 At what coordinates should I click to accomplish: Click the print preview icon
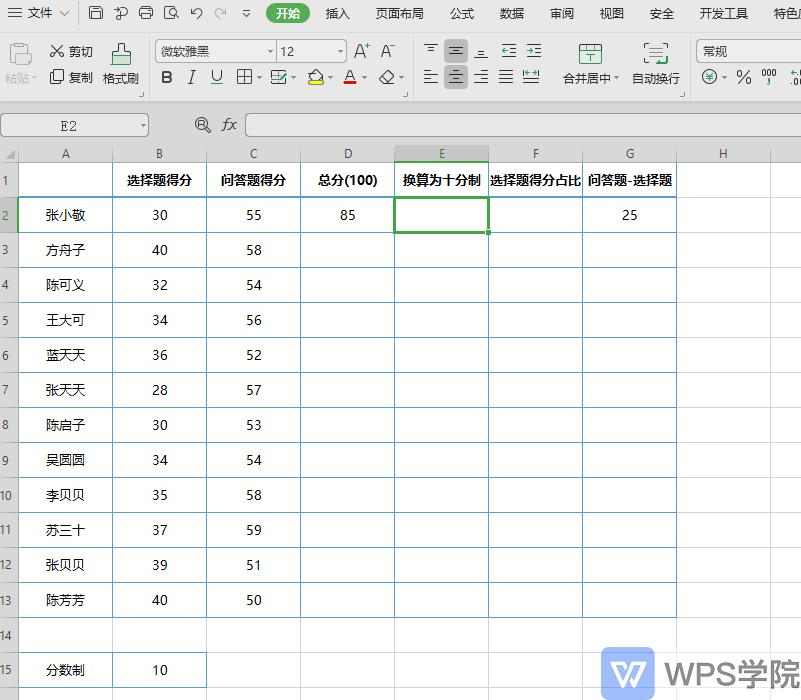(170, 12)
